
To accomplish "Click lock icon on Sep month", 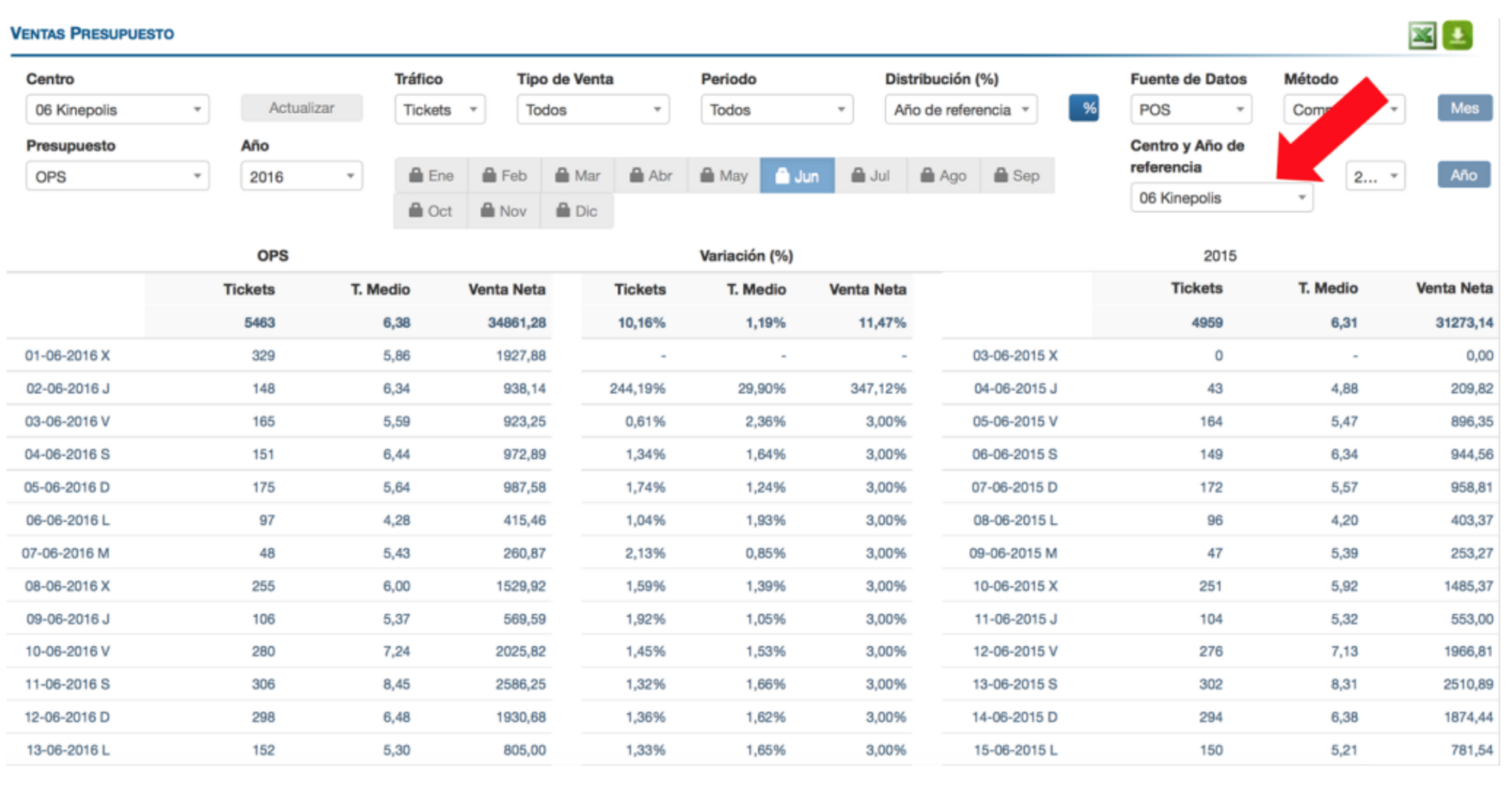I will (1000, 176).
